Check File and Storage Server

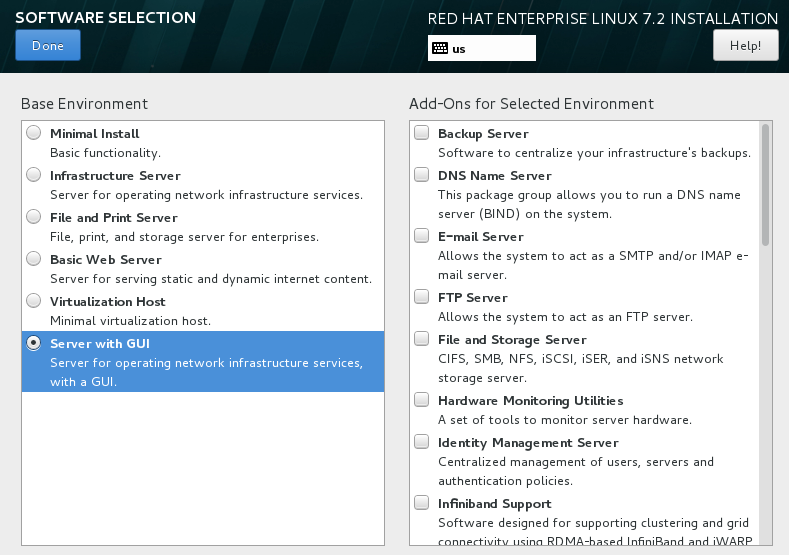click(x=422, y=339)
